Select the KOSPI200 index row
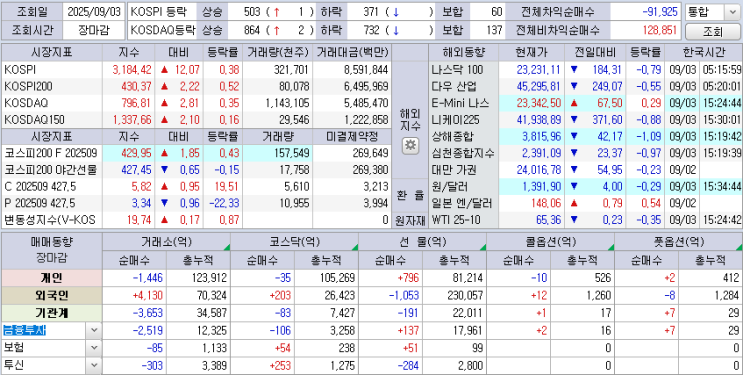The height and width of the screenshot is (375, 743). tap(197, 87)
